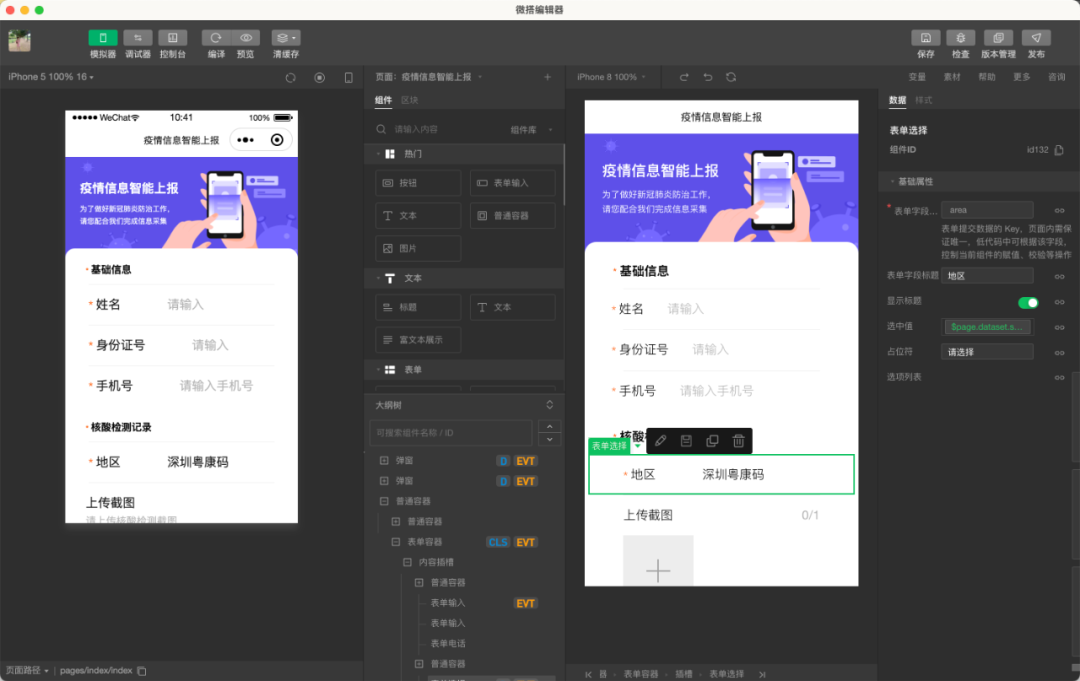Click the undo arrow above the canvas
The height and width of the screenshot is (681, 1080).
click(x=707, y=77)
